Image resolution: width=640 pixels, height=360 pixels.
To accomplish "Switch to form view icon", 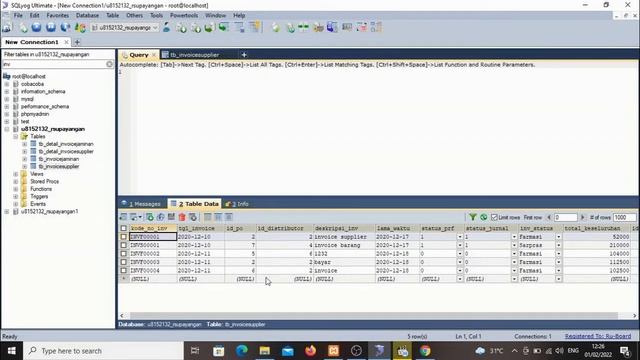I will pos(218,217).
